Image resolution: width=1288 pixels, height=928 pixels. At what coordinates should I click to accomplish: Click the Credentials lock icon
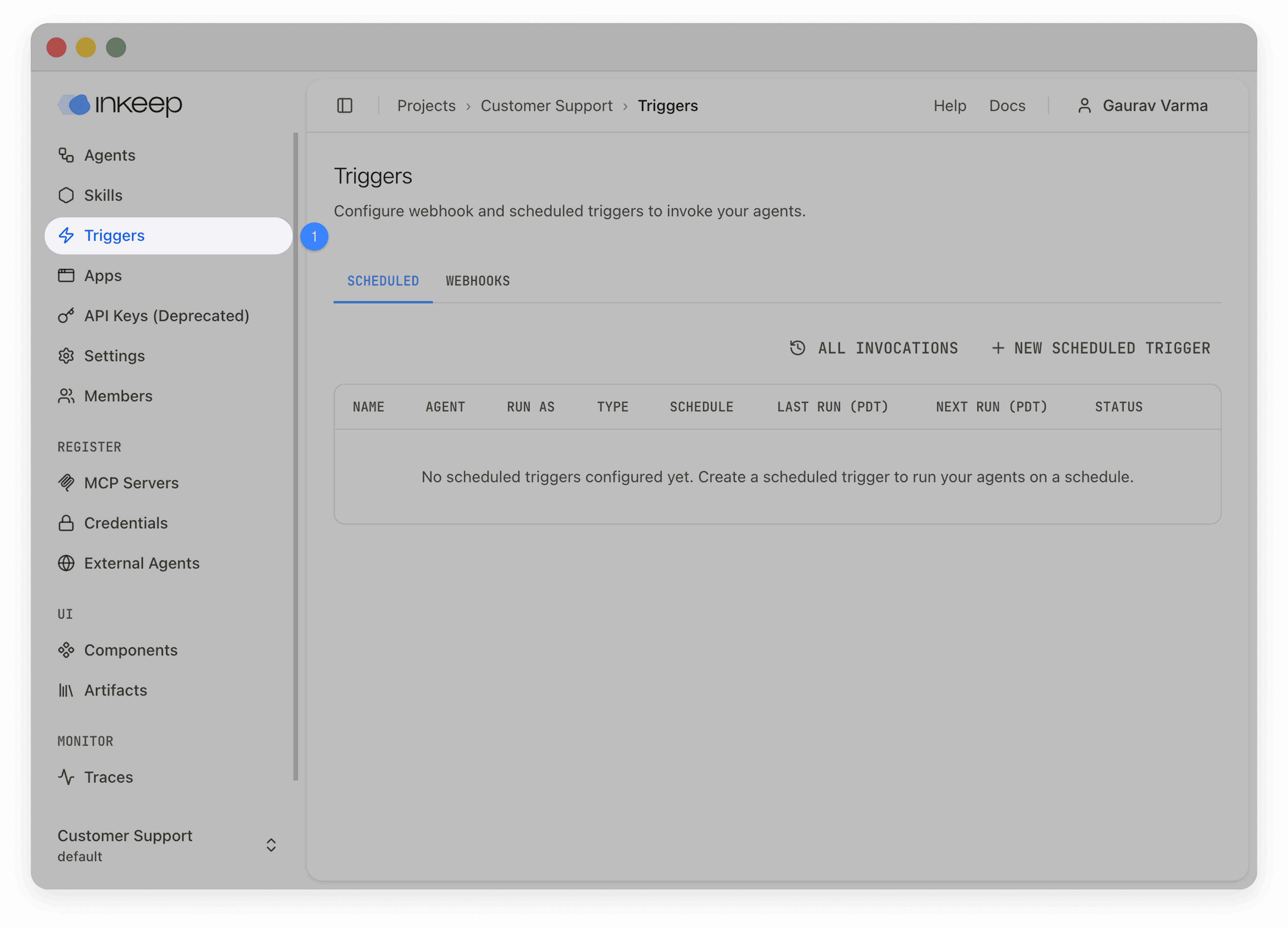(66, 522)
